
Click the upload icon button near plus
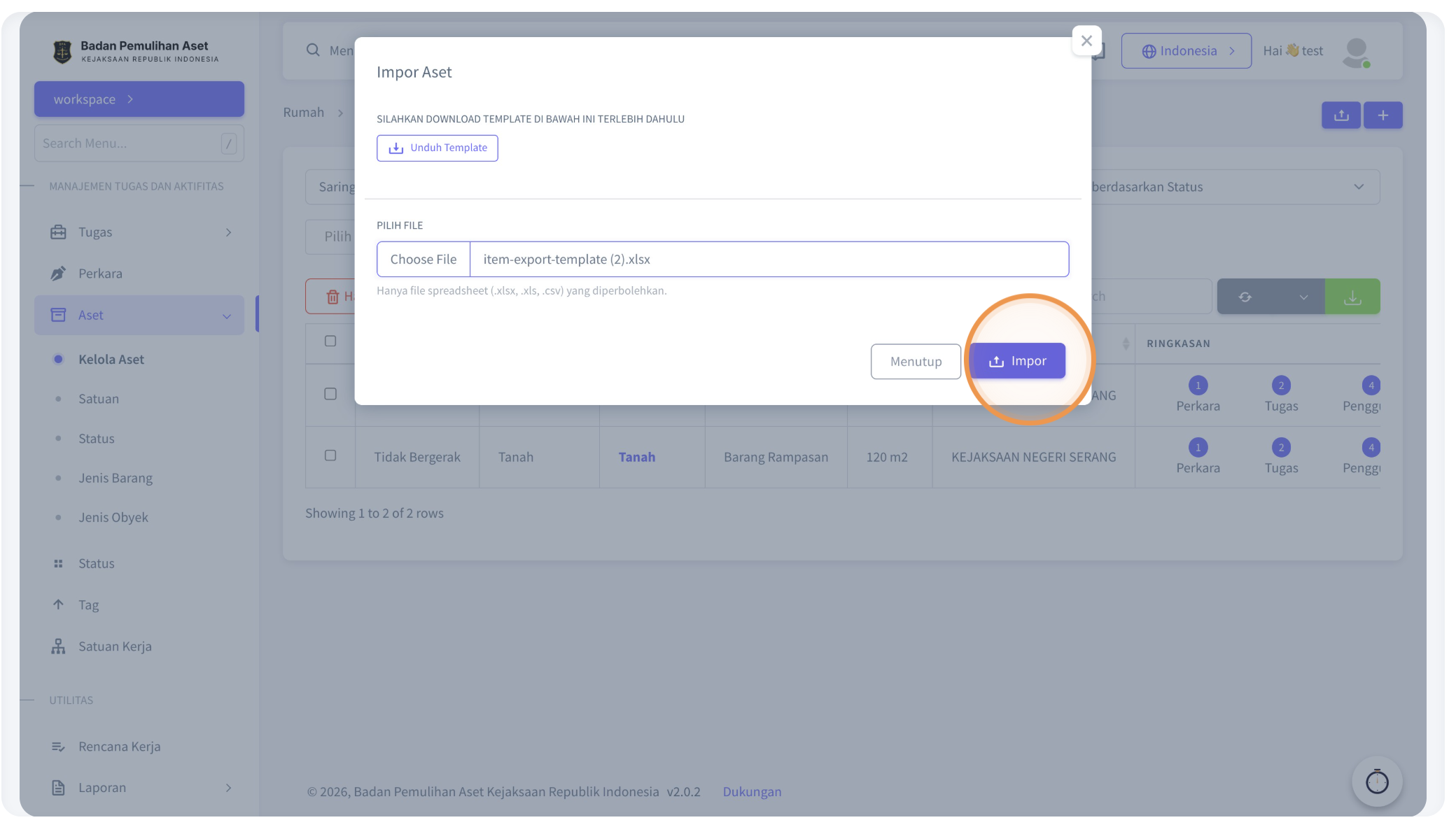pyautogui.click(x=1340, y=115)
